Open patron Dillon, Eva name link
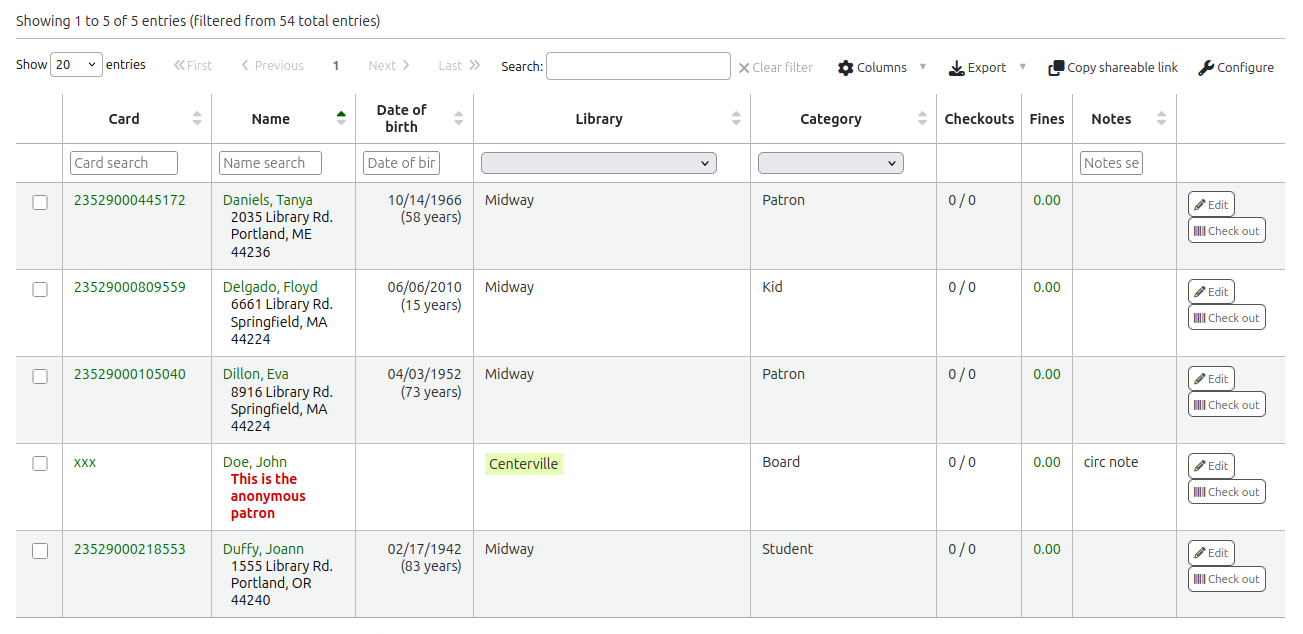Screen dimensions: 1303x634 (x=255, y=375)
